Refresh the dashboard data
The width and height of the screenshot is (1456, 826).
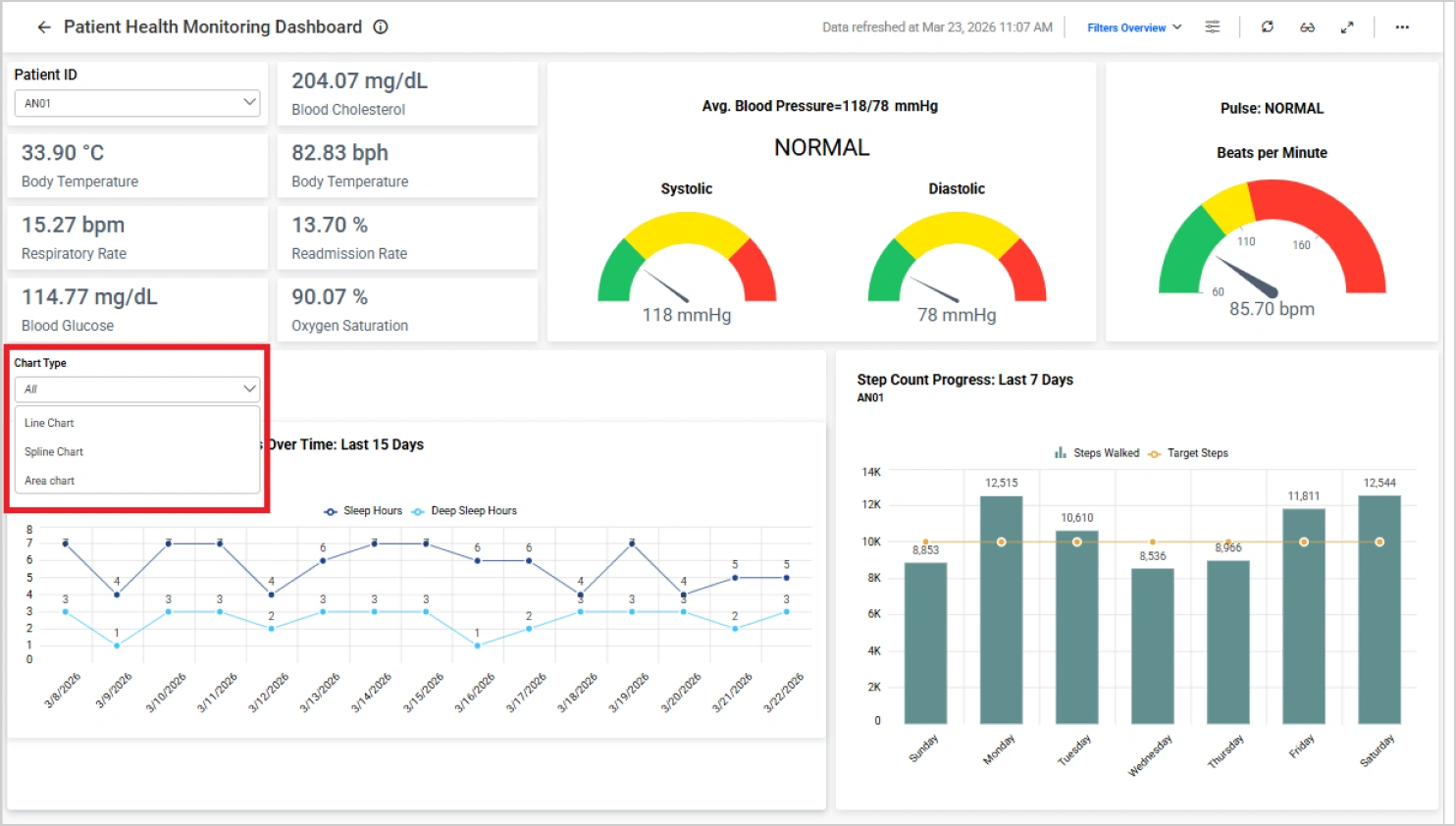pos(1268,27)
